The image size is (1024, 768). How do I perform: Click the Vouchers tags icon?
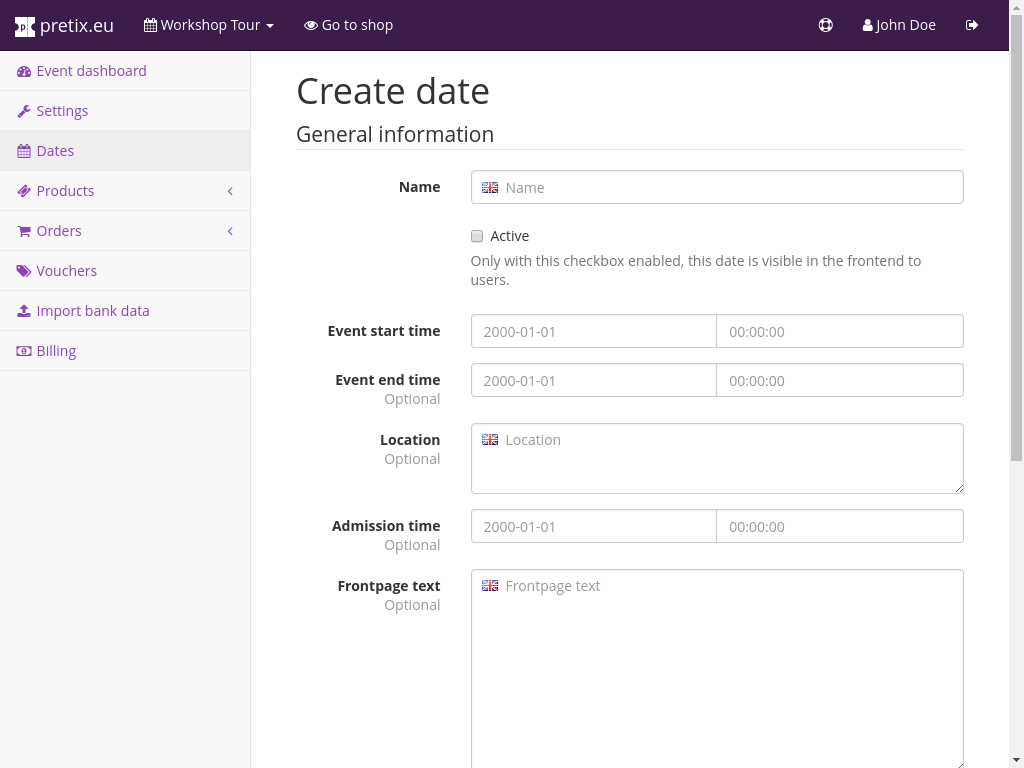[x=24, y=271]
